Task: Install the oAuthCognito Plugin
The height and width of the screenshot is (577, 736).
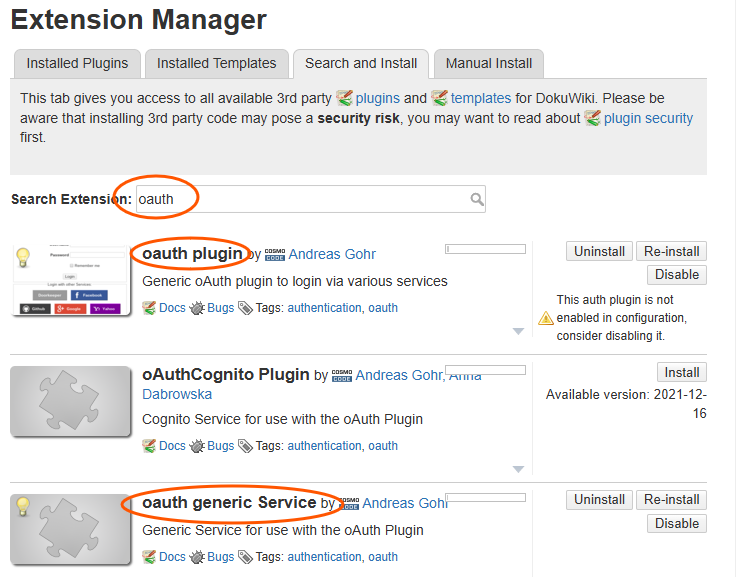Action: click(681, 373)
